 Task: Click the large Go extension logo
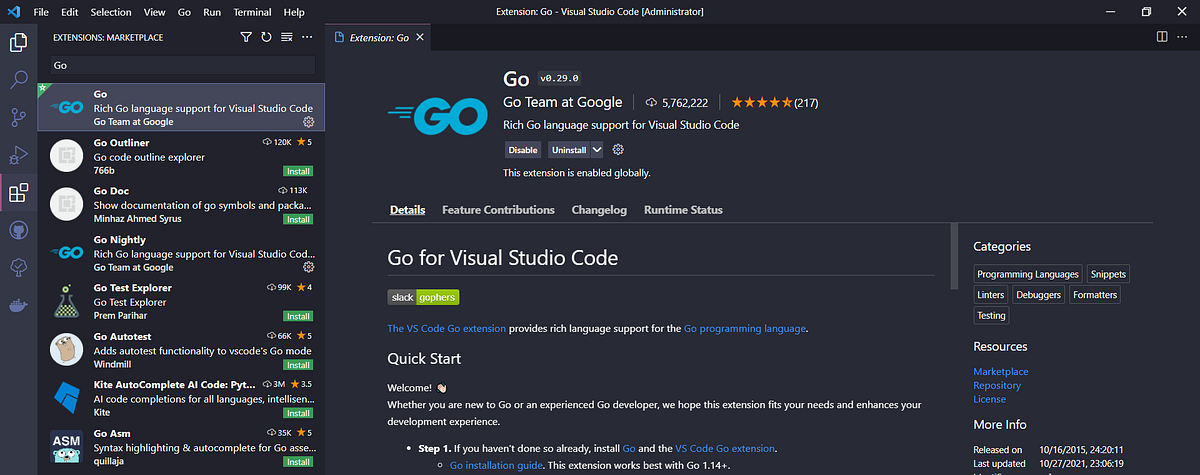(436, 116)
